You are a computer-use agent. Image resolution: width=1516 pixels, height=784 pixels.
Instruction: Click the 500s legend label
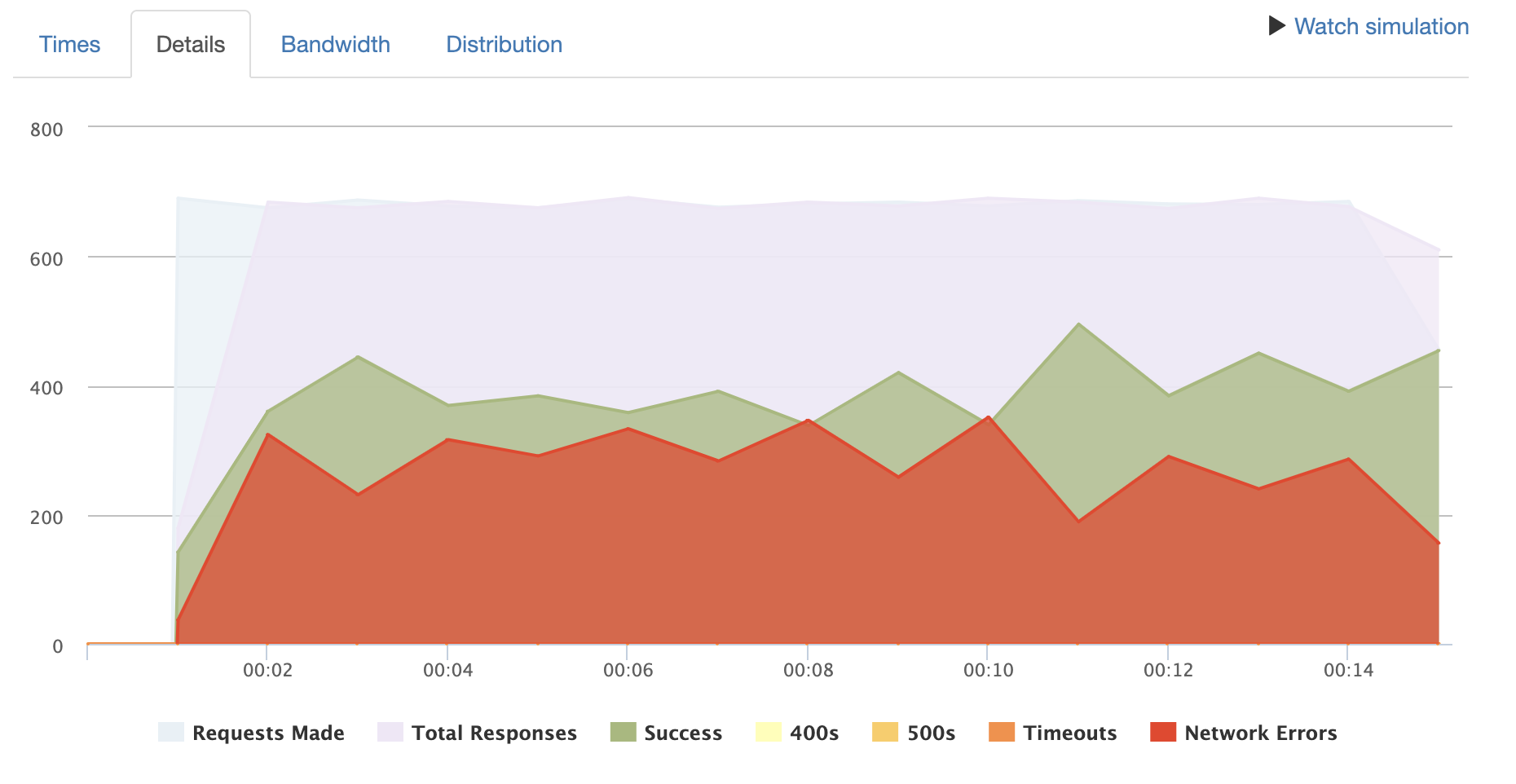[931, 733]
